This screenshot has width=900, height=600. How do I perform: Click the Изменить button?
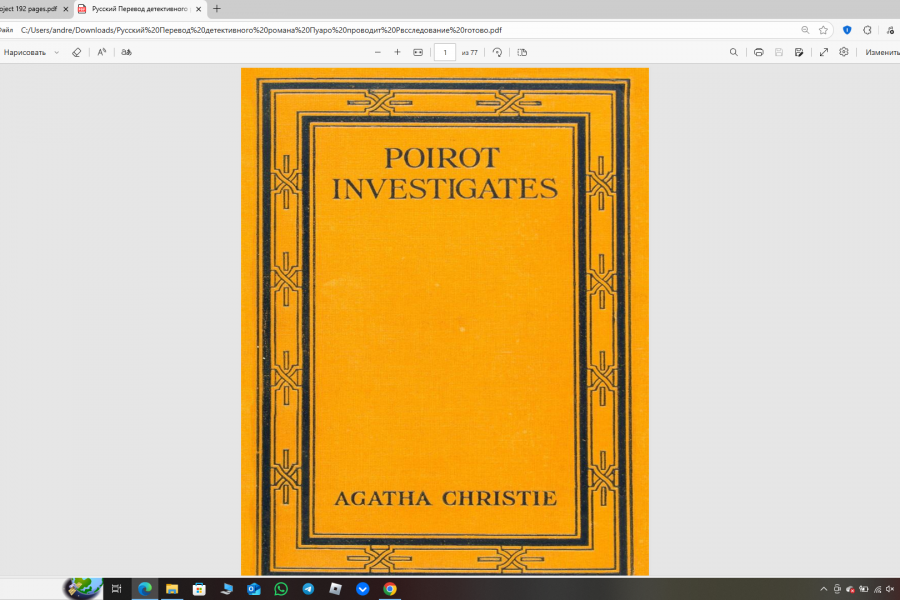click(882, 52)
